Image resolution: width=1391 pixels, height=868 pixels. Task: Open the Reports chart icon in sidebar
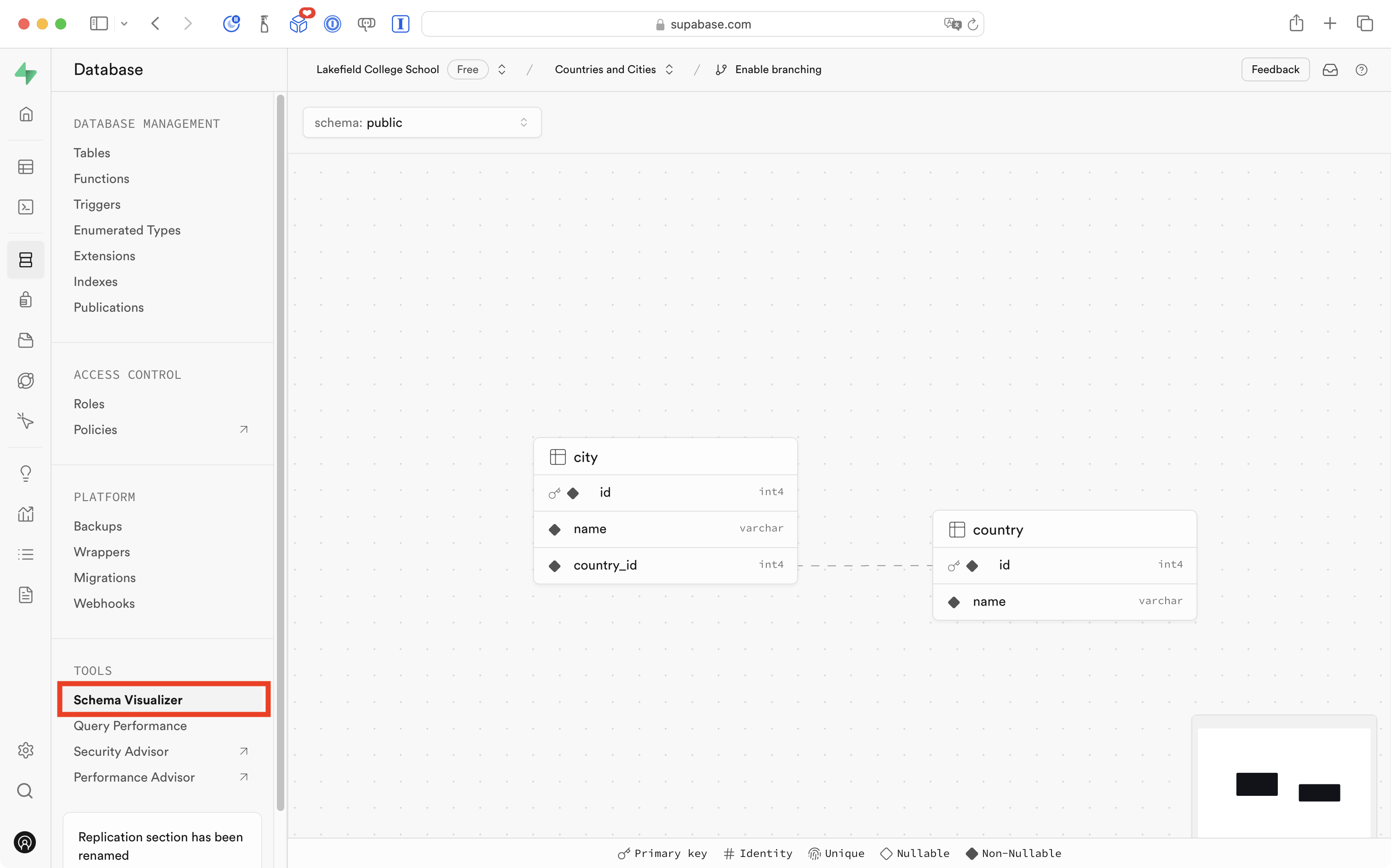26,514
